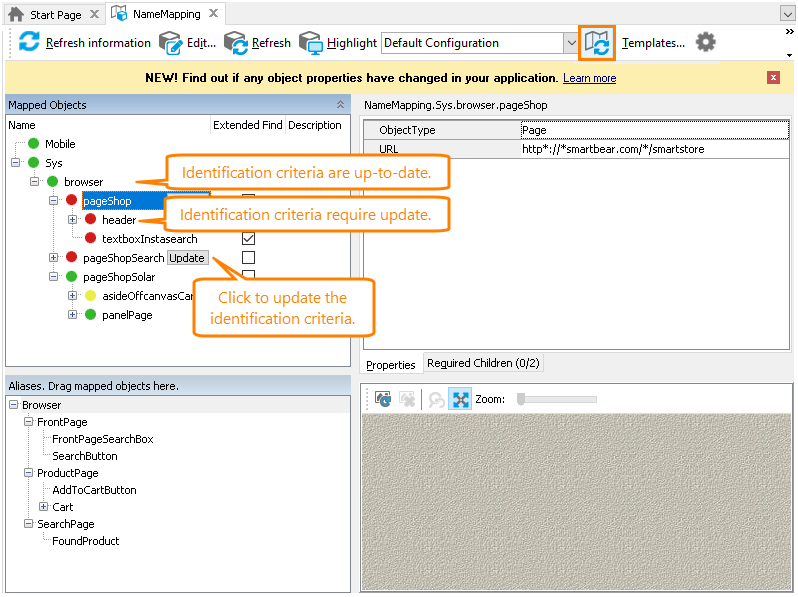
Task: Click the Edit toolbar icon
Action: point(171,43)
